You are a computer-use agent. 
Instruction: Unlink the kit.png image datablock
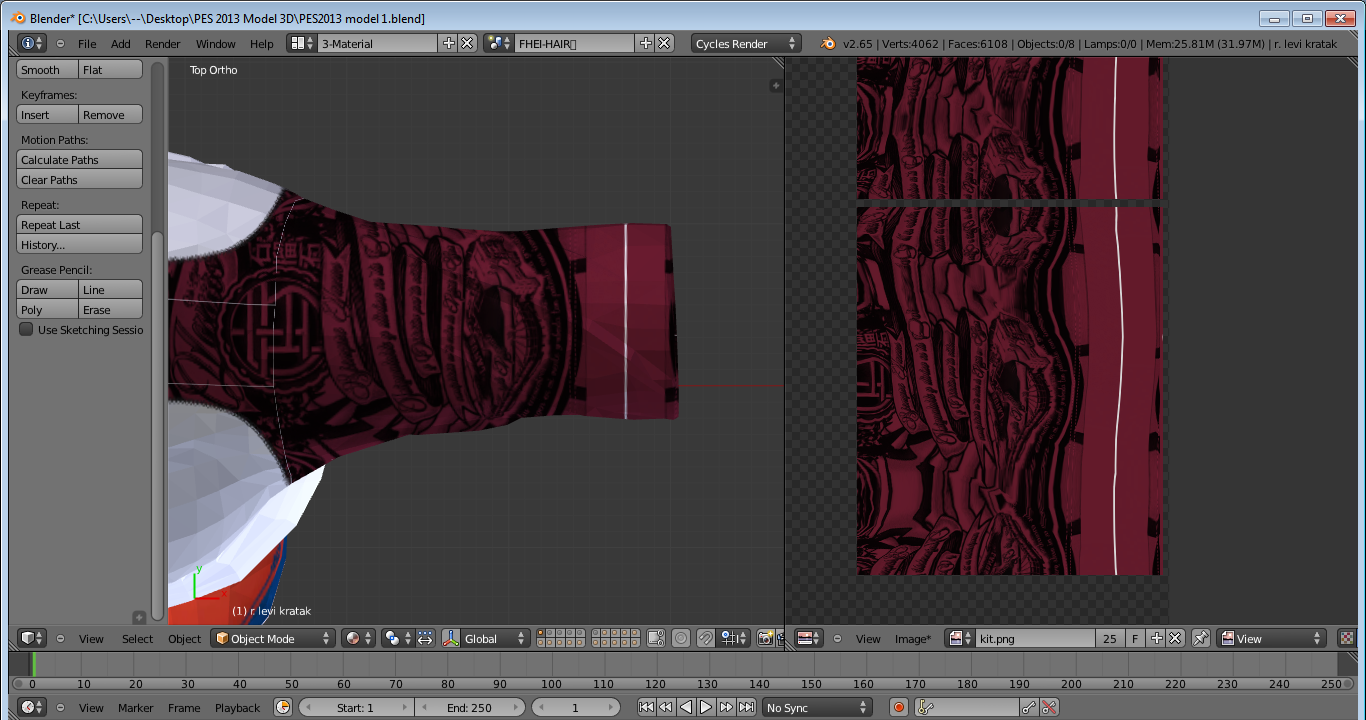tap(1175, 638)
